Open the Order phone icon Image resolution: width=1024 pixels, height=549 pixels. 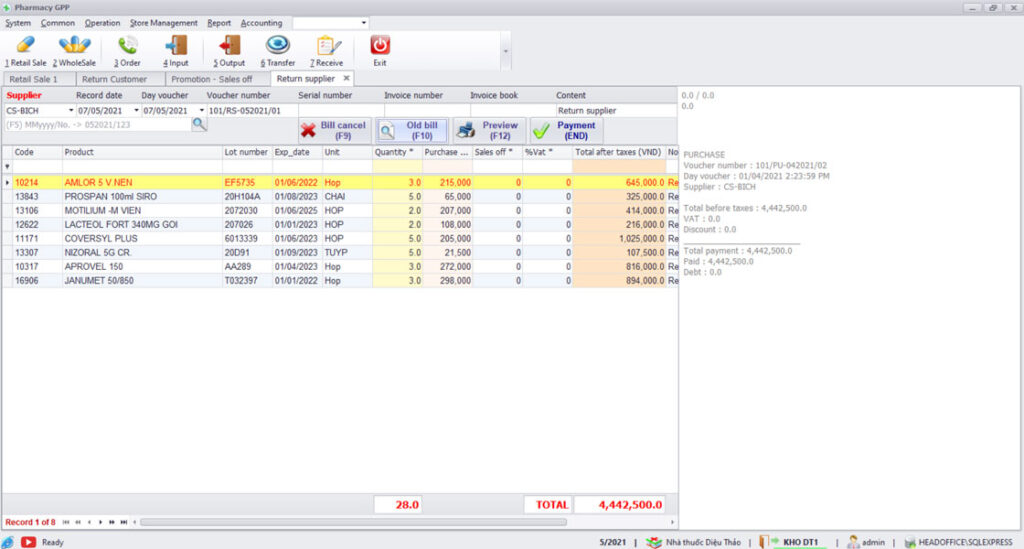[127, 46]
